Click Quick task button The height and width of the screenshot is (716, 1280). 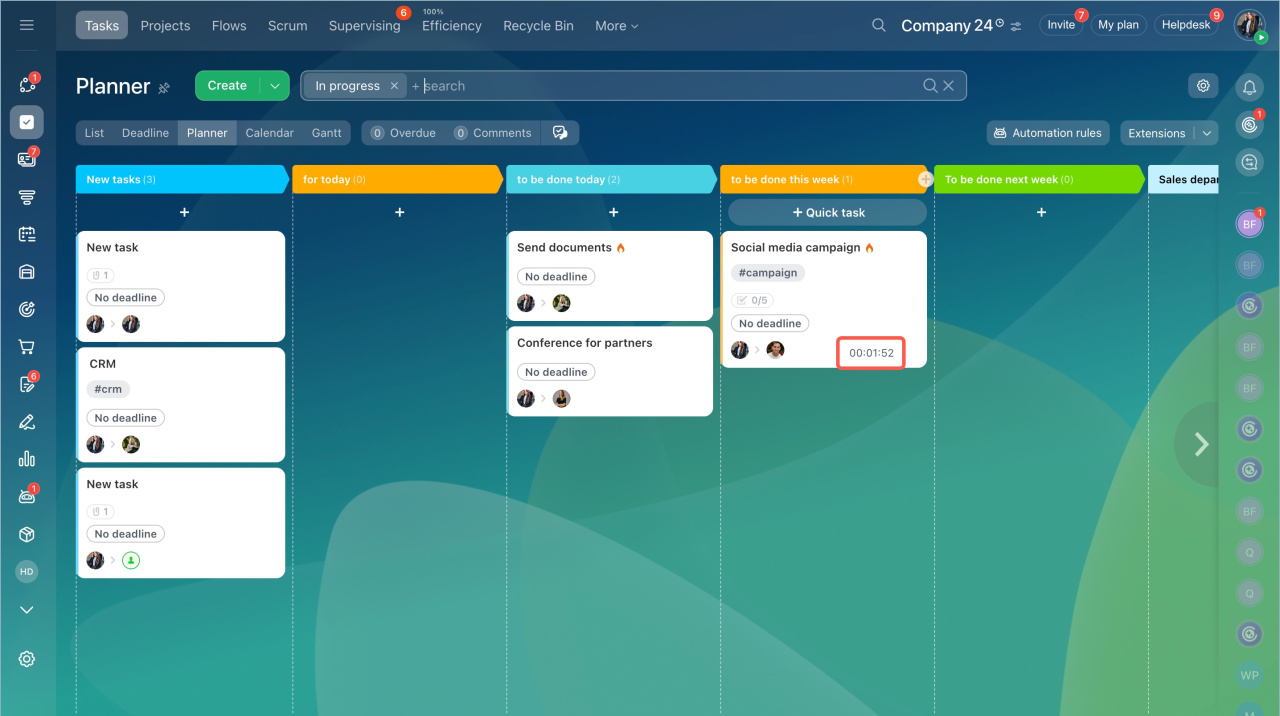tap(828, 212)
